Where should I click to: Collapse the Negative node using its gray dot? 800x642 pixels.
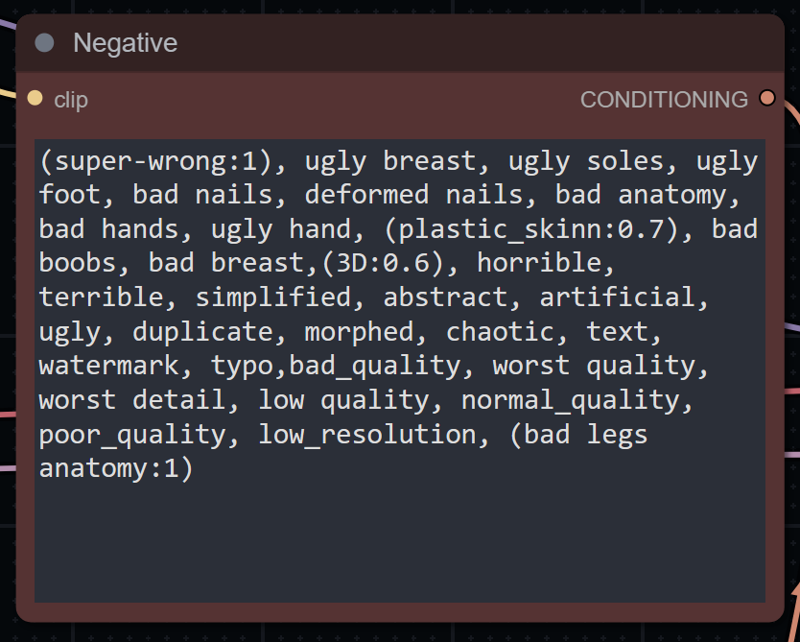coord(44,43)
